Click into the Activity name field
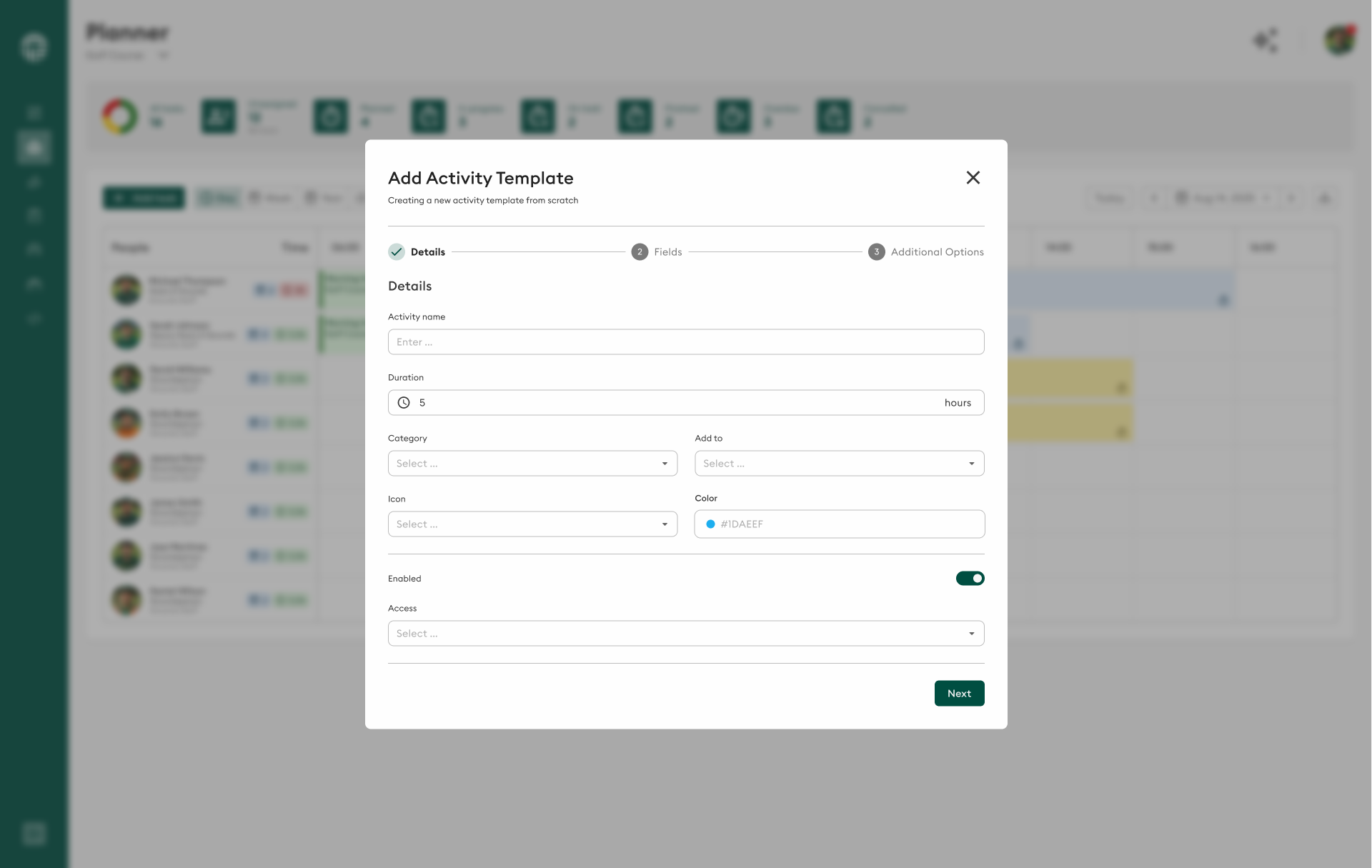The height and width of the screenshot is (868, 1372). (685, 342)
